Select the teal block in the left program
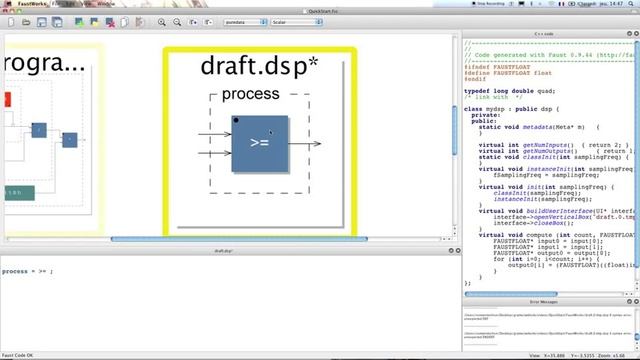The width and height of the screenshot is (640, 360). [20, 193]
